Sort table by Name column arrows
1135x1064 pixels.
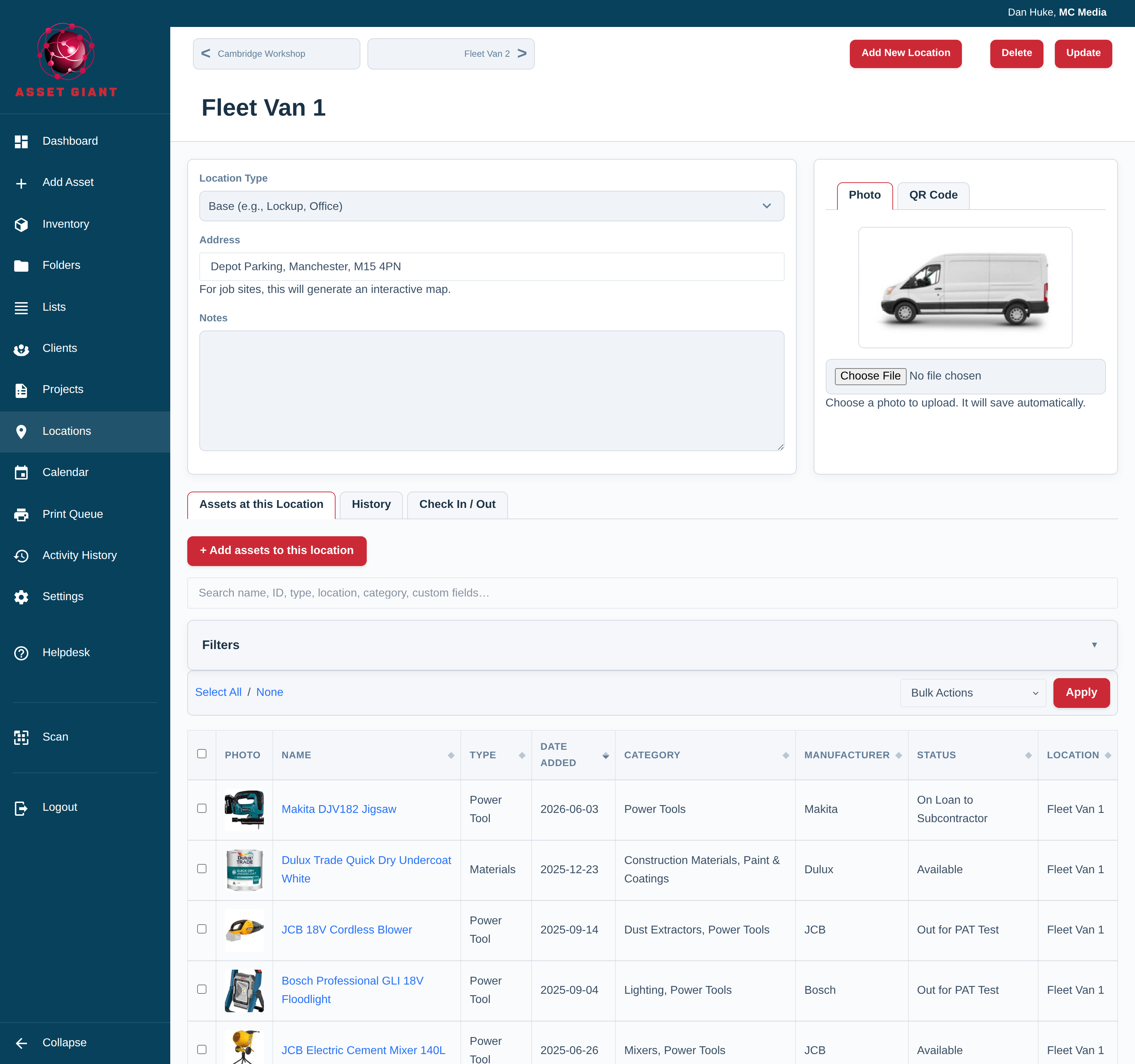point(451,755)
